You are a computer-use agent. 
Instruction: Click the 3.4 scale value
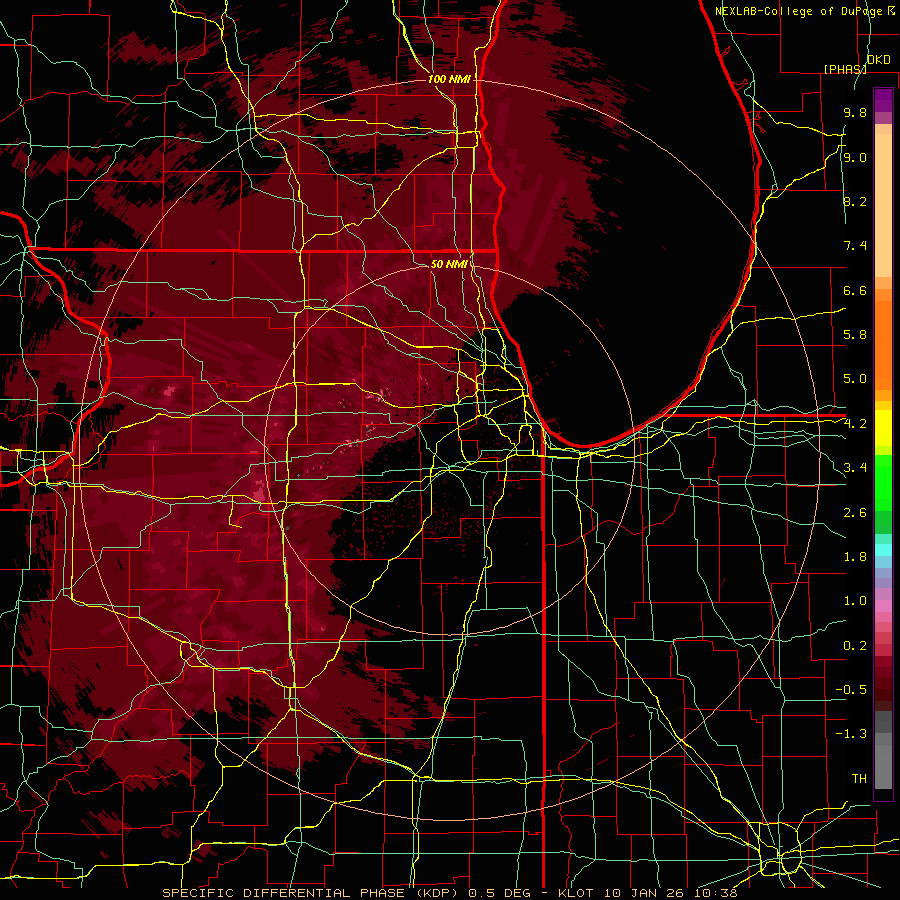(x=855, y=468)
